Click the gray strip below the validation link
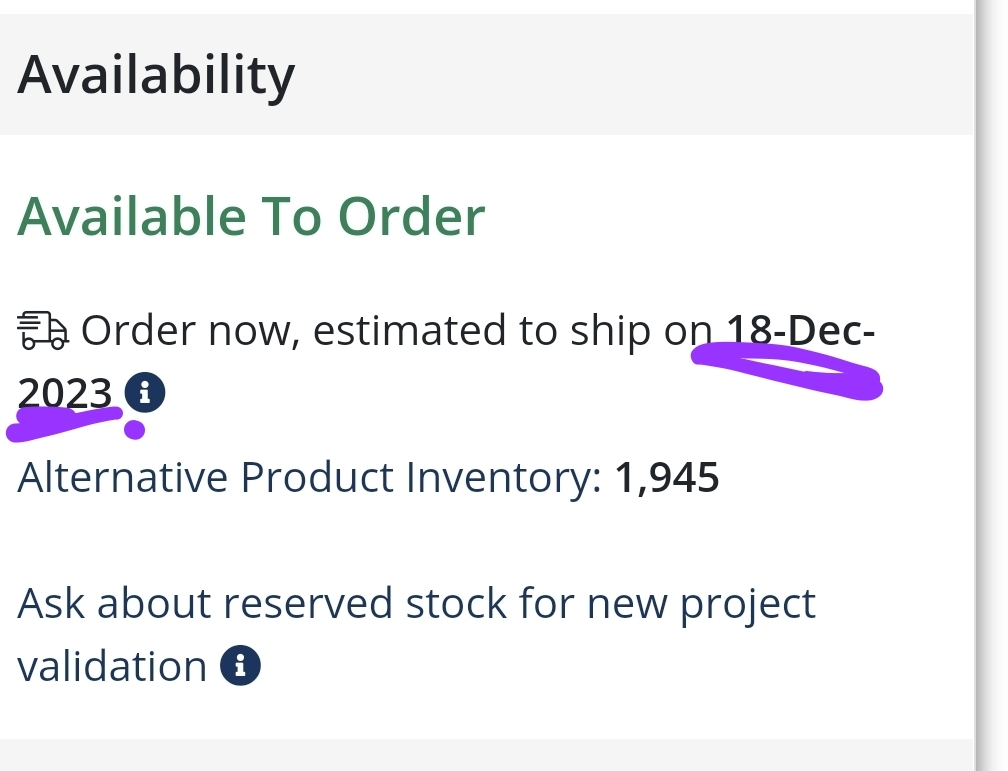 pyautogui.click(x=487, y=755)
